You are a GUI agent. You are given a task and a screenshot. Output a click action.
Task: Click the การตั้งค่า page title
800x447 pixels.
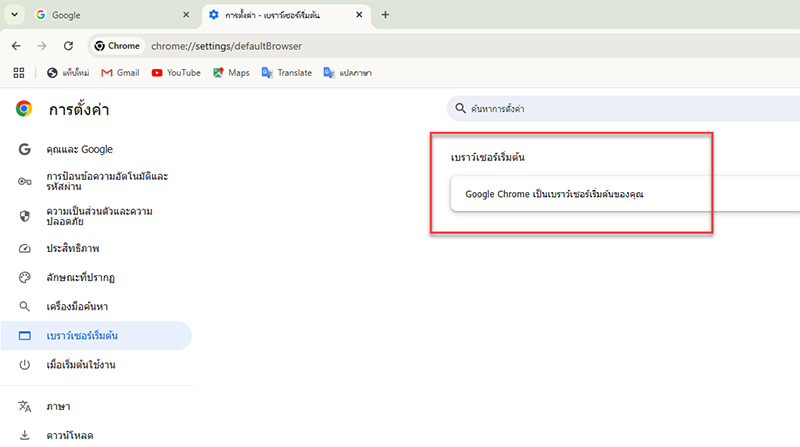(79, 109)
